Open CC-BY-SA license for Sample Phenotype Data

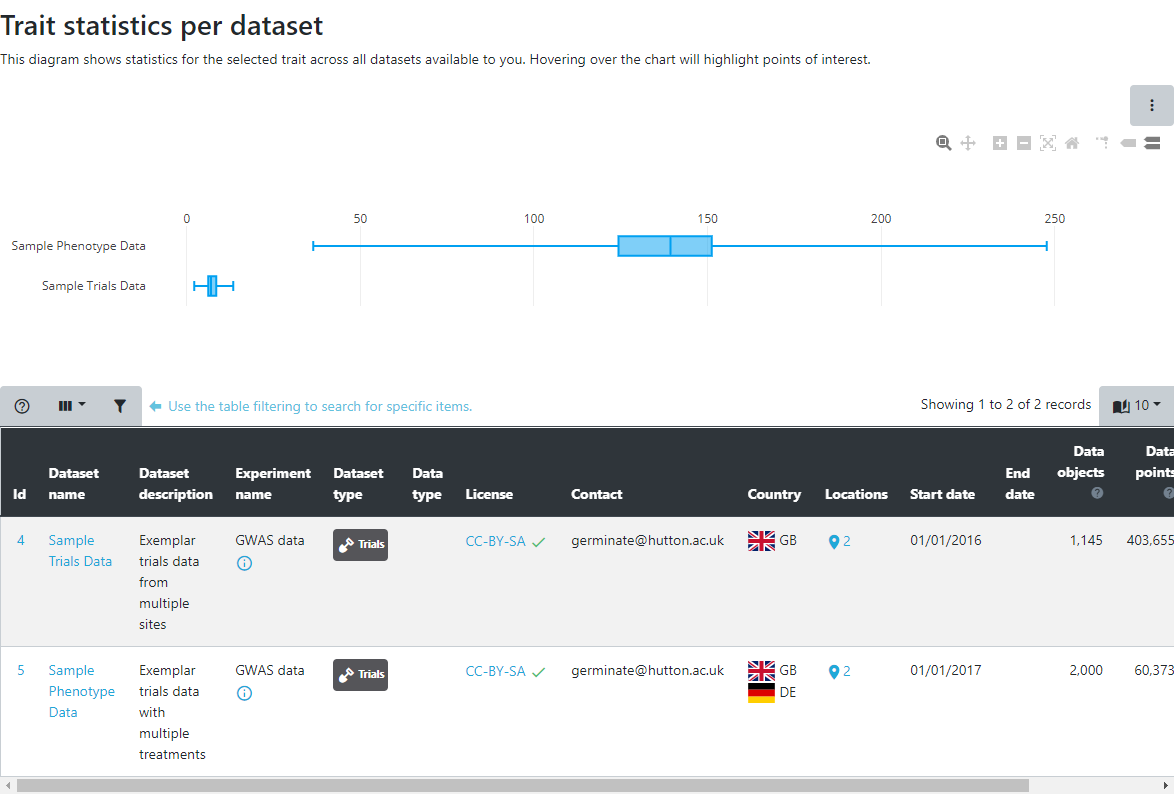tap(495, 672)
